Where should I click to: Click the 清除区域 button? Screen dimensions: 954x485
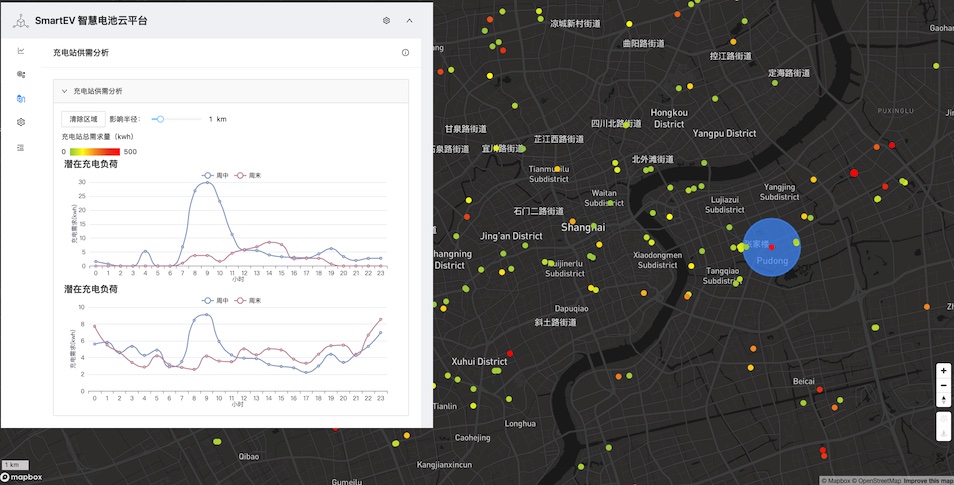[83, 119]
